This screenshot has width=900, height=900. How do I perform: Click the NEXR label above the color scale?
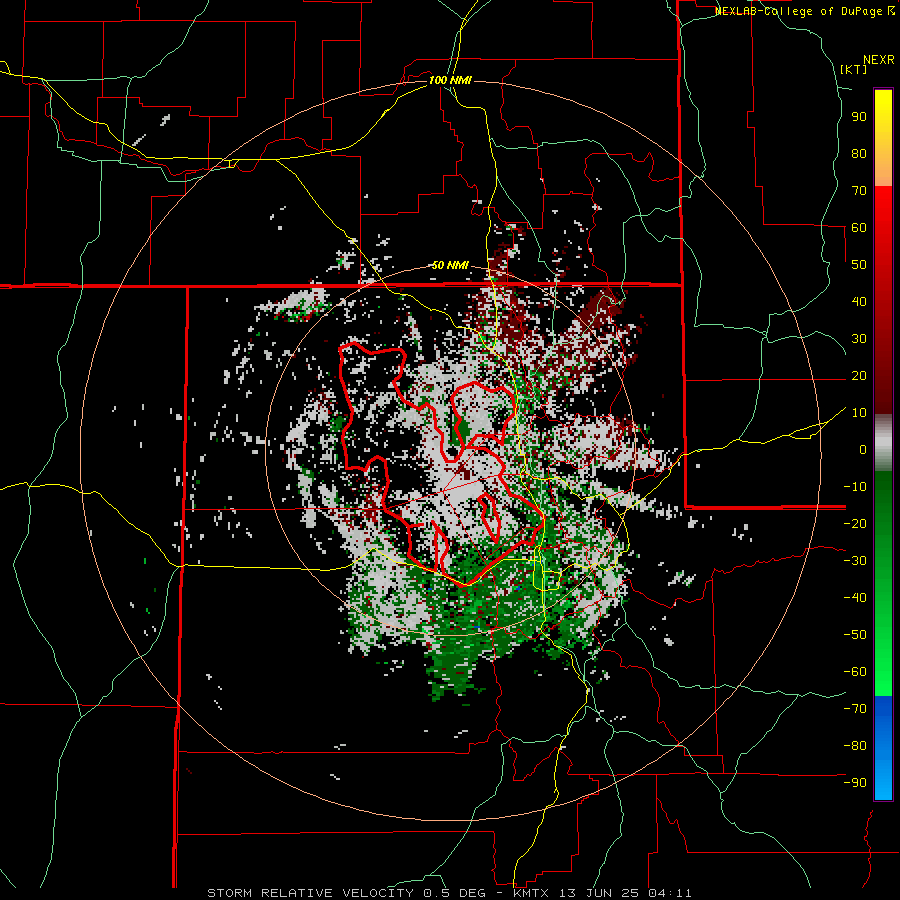(x=879, y=60)
